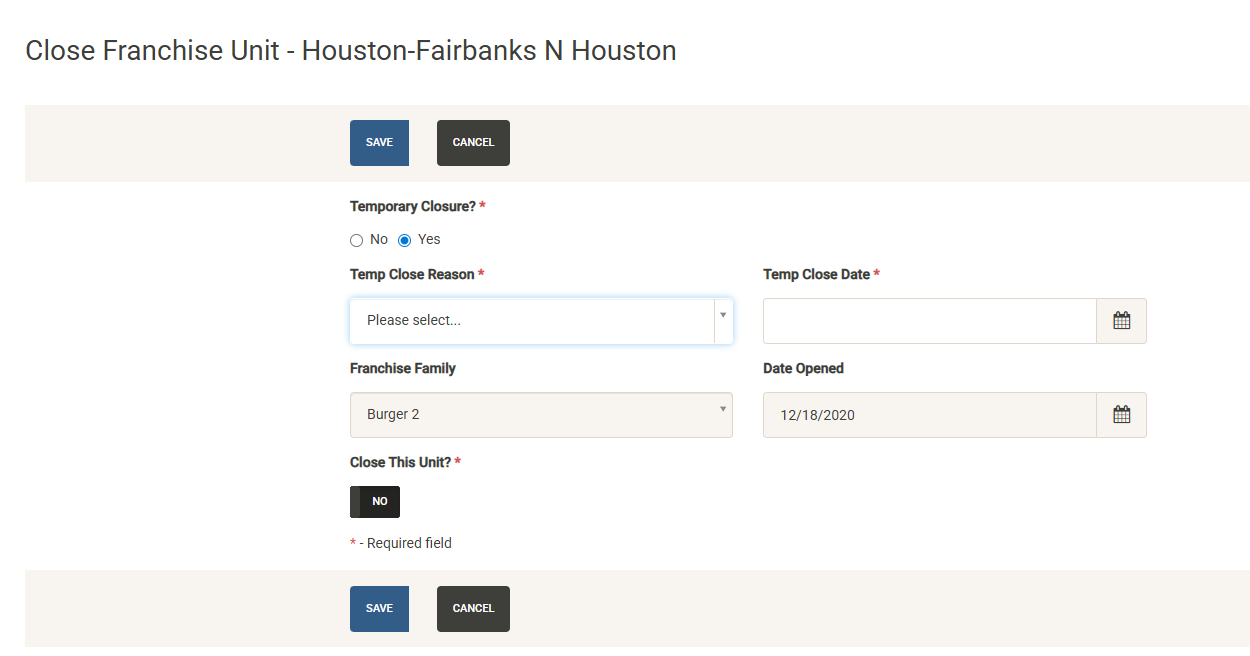1250x656 pixels.
Task: Click the Date Opened field showing 12/18/2020
Action: tap(929, 415)
